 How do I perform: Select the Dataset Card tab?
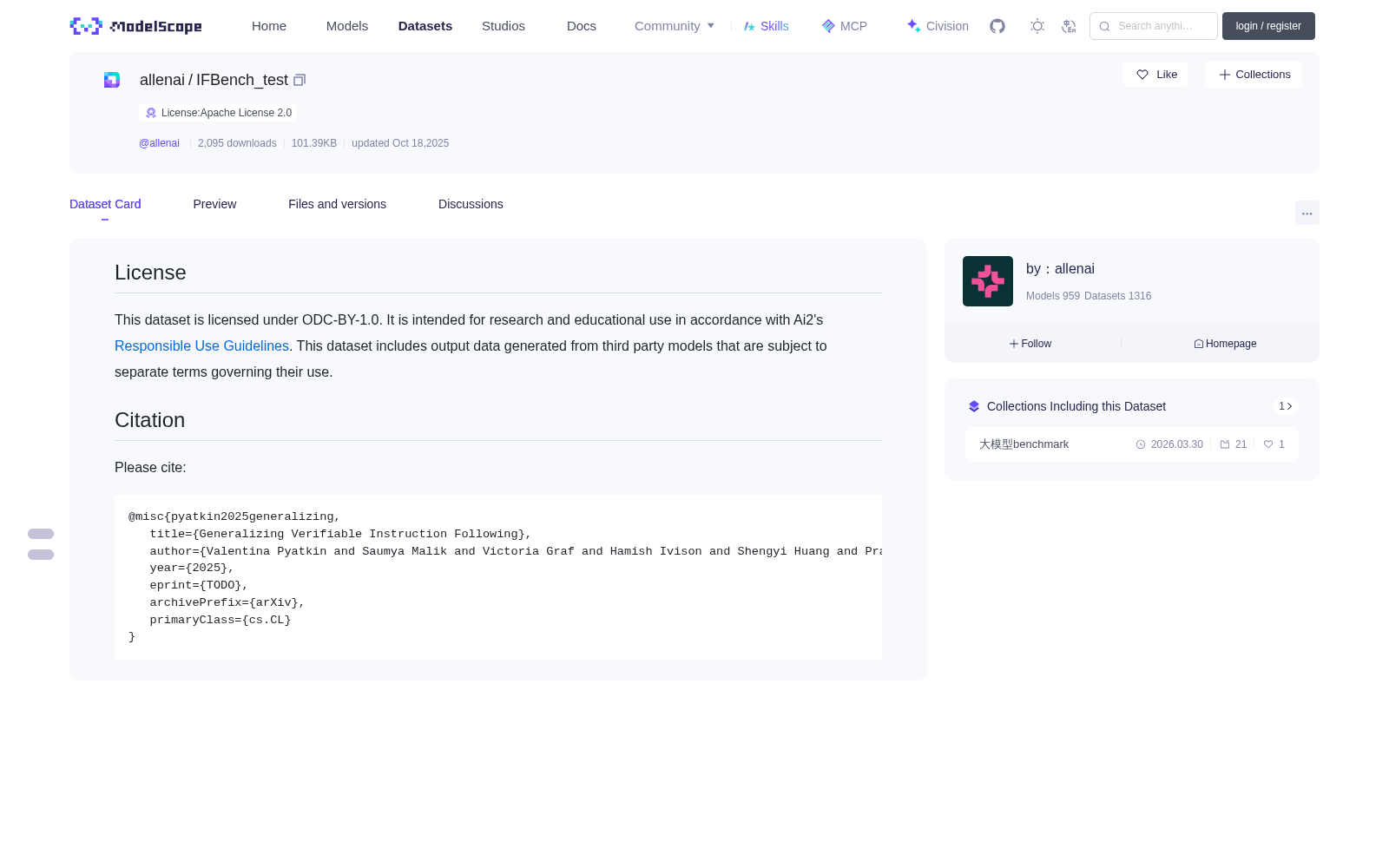[x=105, y=204]
